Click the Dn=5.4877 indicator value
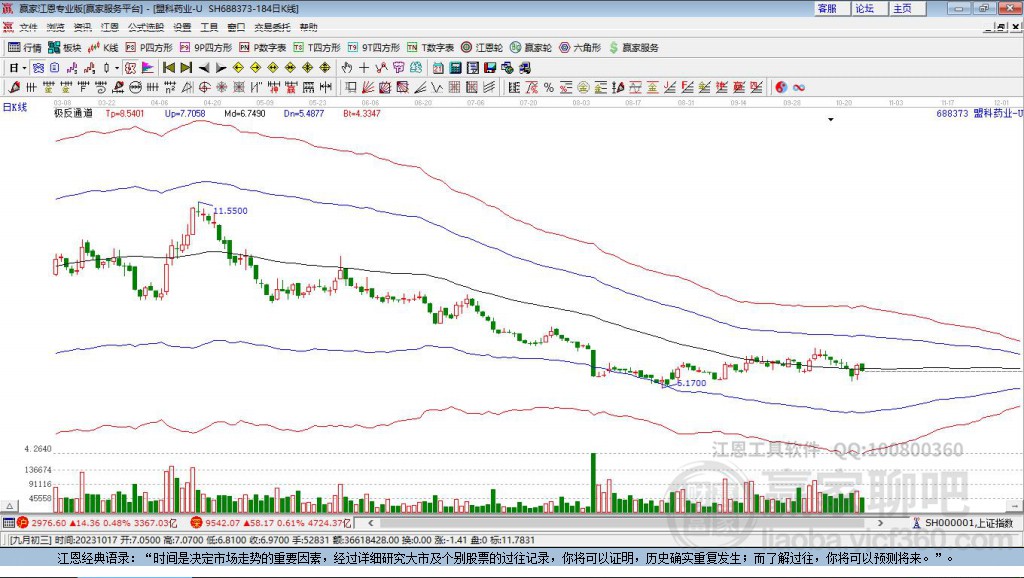 click(304, 114)
